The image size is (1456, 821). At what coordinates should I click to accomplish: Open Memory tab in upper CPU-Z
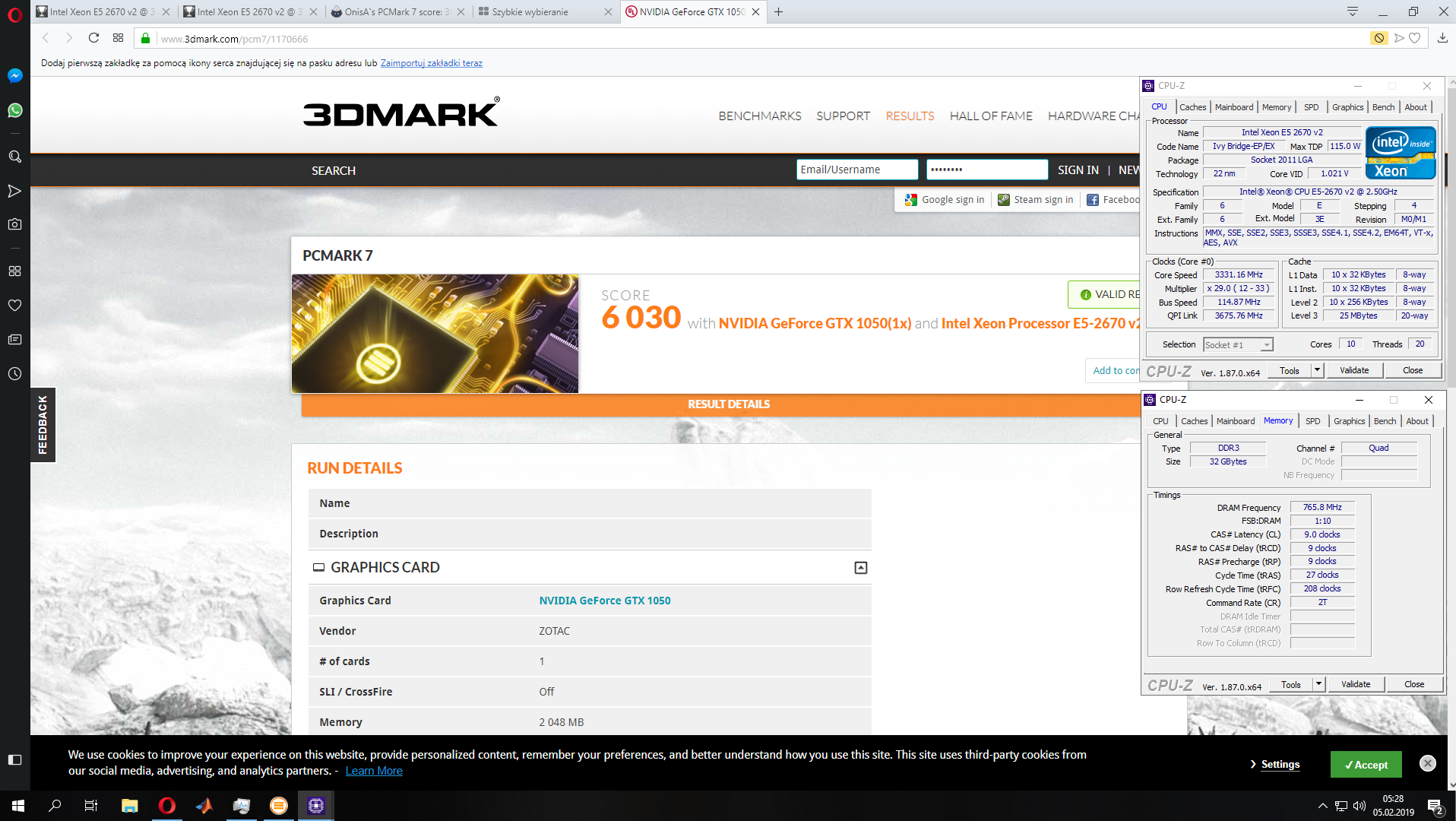click(x=1277, y=107)
